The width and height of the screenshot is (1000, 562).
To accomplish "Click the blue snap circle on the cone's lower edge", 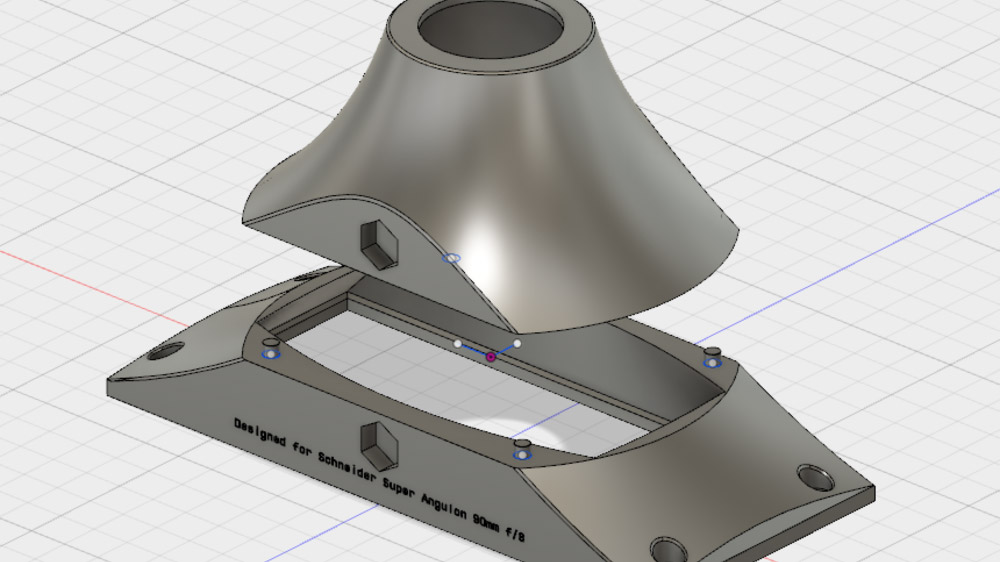I will 451,258.
